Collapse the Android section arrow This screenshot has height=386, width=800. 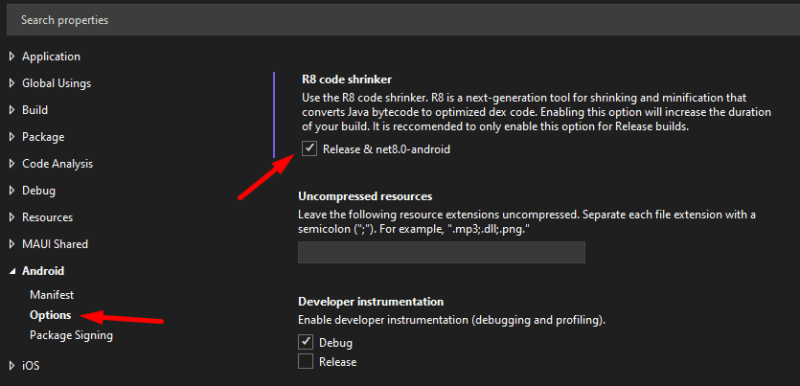click(x=12, y=272)
